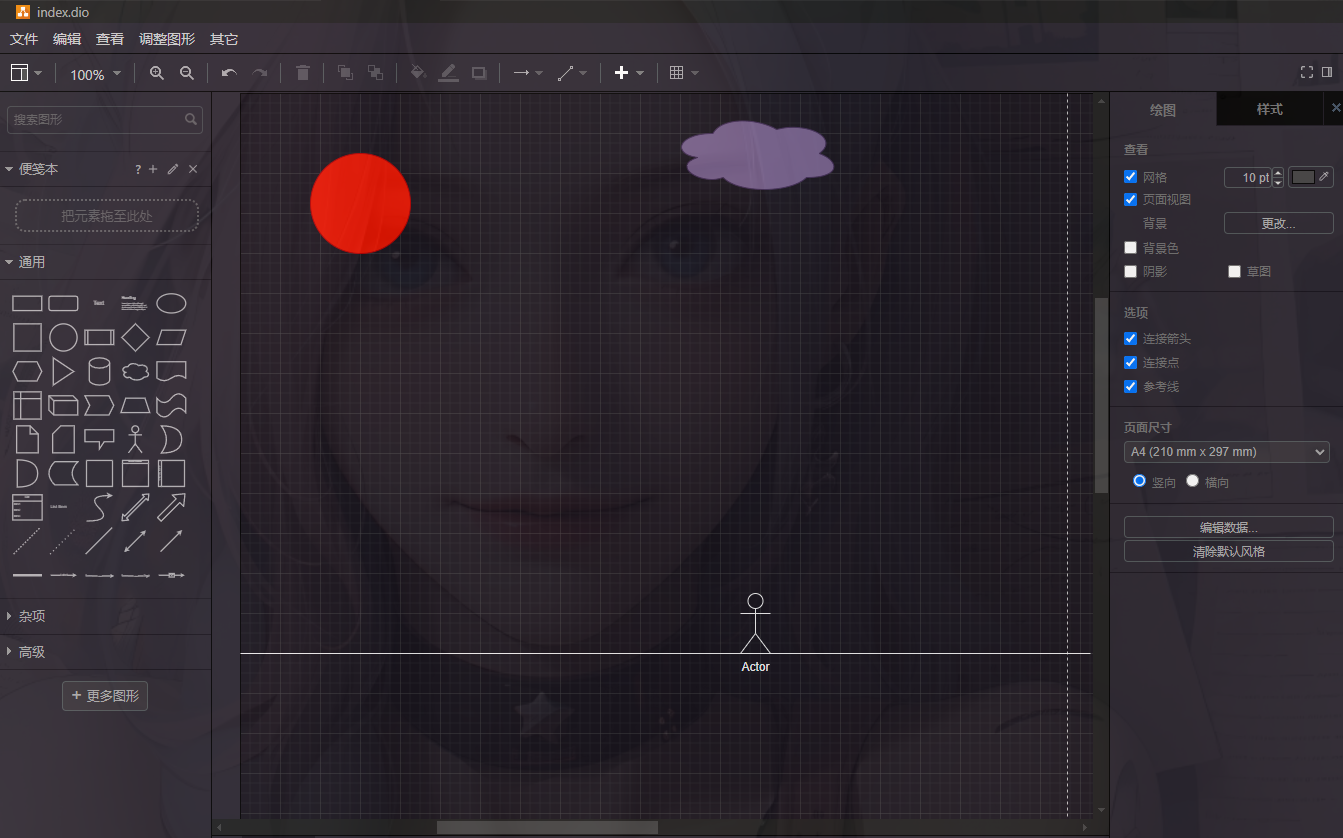Image resolution: width=1343 pixels, height=838 pixels.
Task: Open the 100% zoom level dropdown
Action: click(x=96, y=74)
